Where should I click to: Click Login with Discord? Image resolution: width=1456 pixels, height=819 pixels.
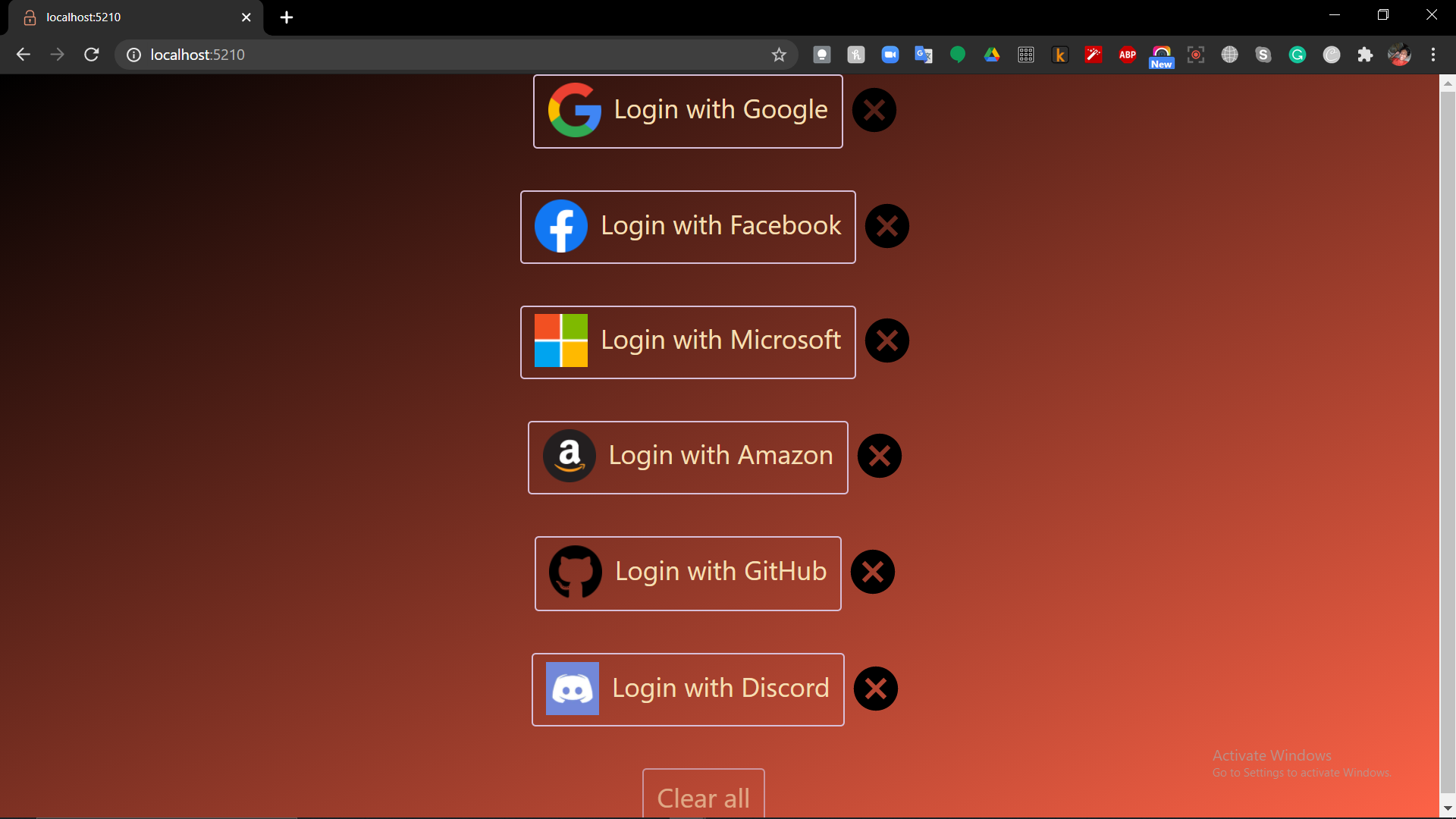tap(688, 689)
